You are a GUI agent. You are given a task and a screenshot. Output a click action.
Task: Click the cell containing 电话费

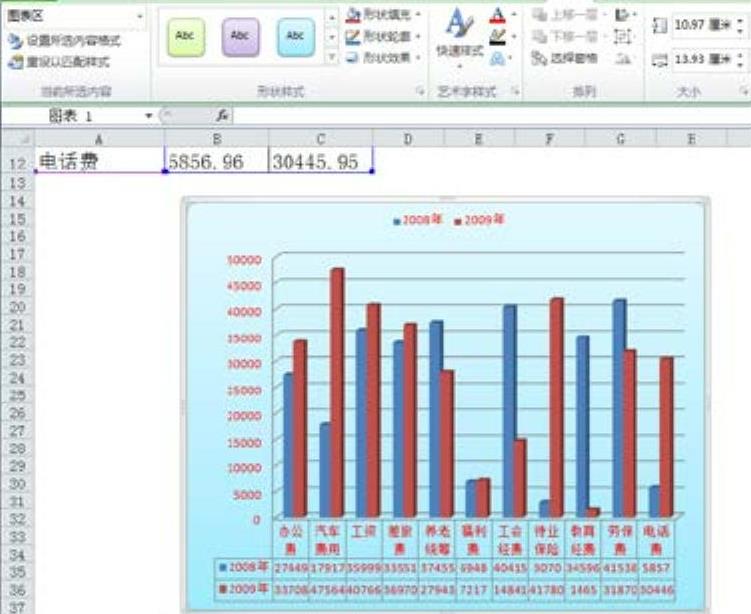tap(99, 161)
